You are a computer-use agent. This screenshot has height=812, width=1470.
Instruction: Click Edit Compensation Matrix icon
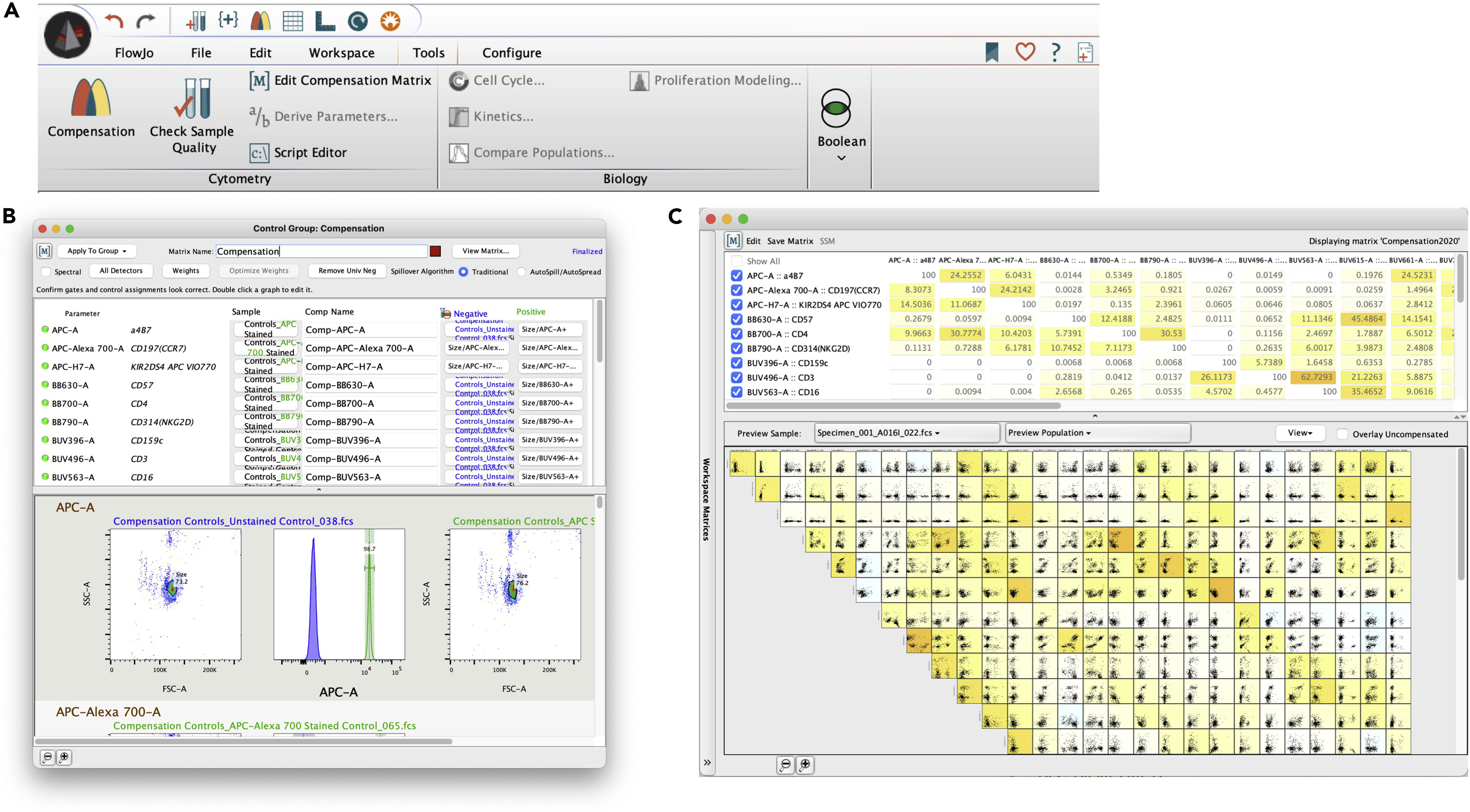click(259, 80)
